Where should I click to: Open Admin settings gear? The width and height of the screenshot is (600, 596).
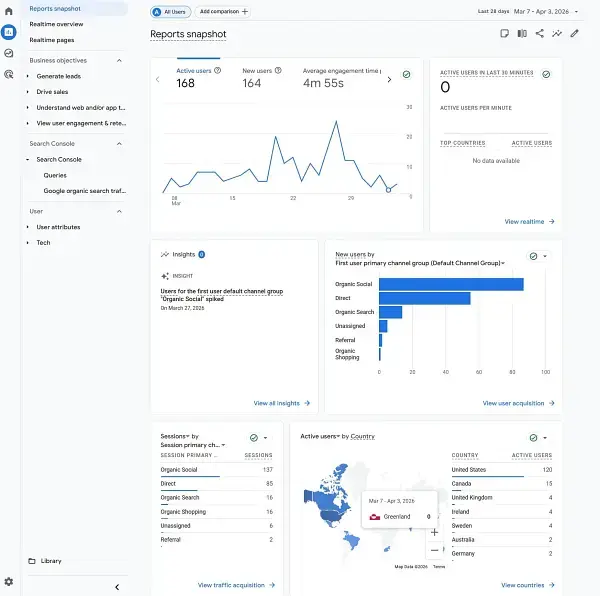pos(9,581)
